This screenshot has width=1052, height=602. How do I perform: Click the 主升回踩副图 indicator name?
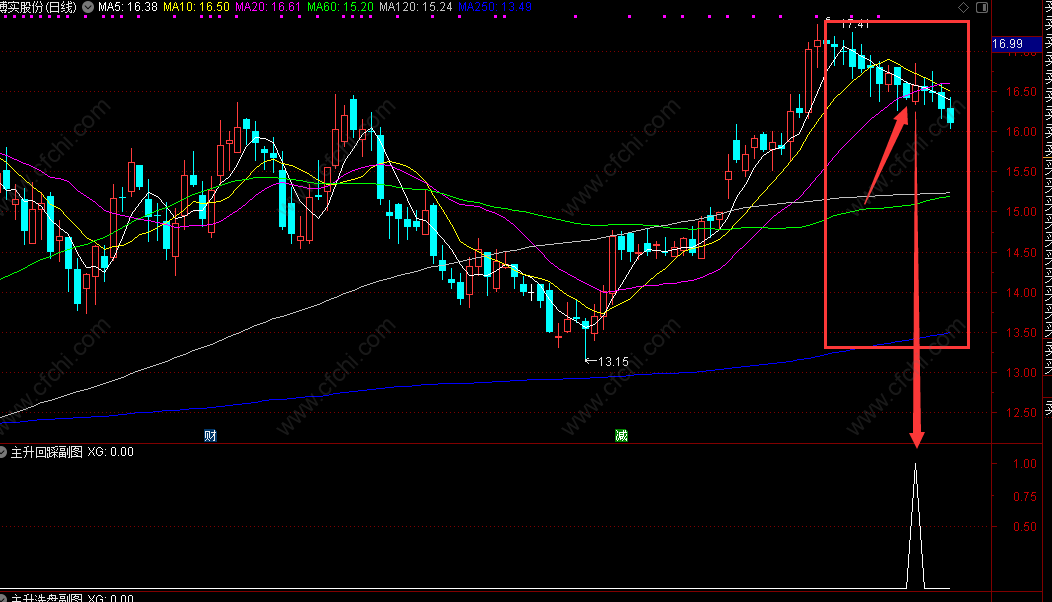46,452
